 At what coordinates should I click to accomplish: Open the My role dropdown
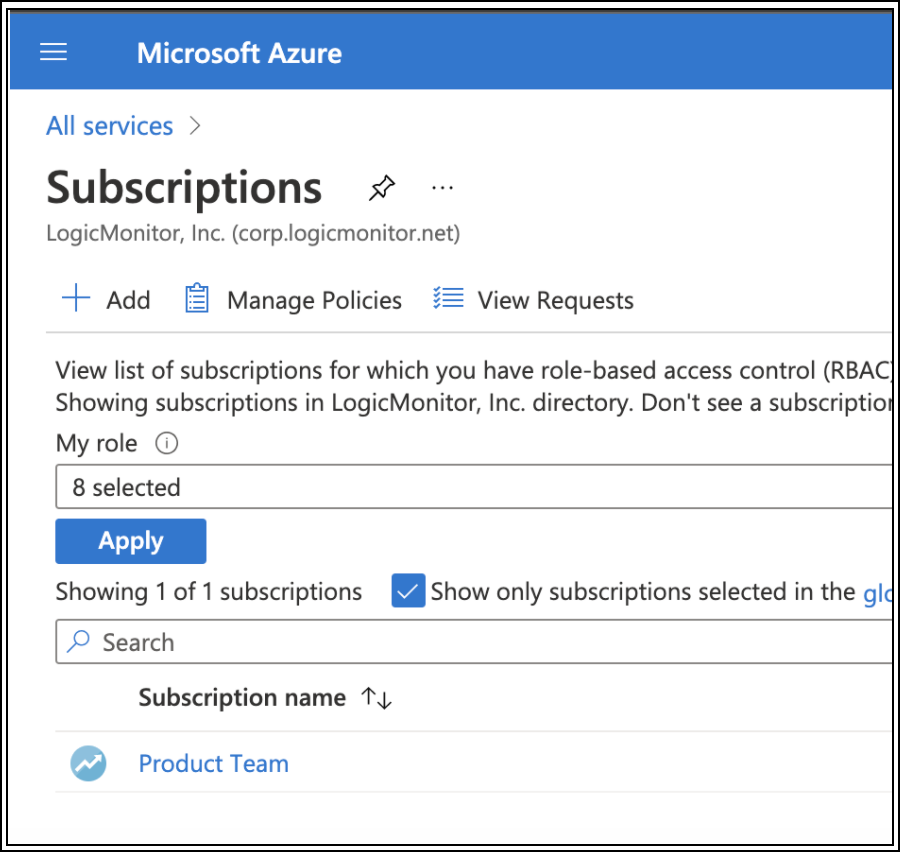point(474,487)
